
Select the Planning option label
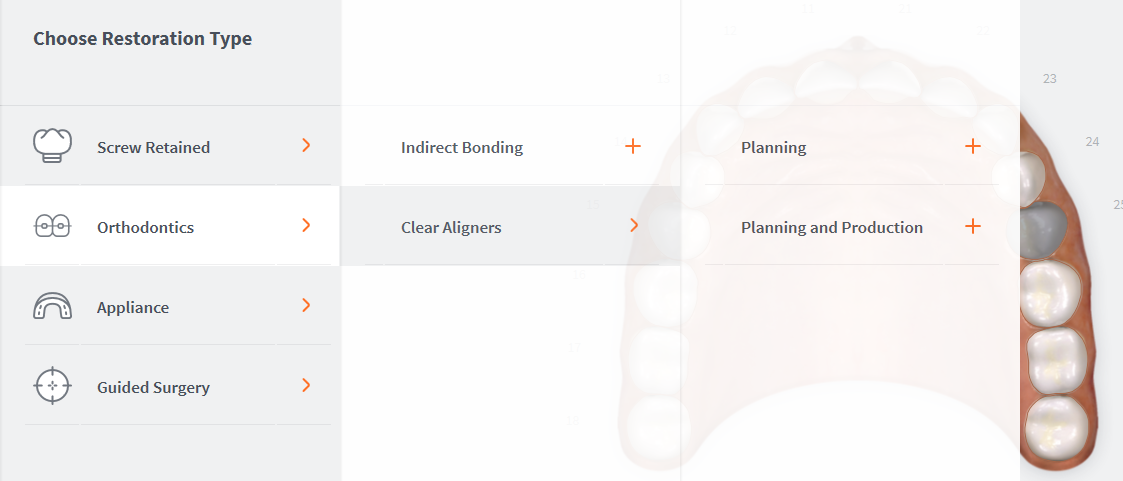[x=773, y=147]
